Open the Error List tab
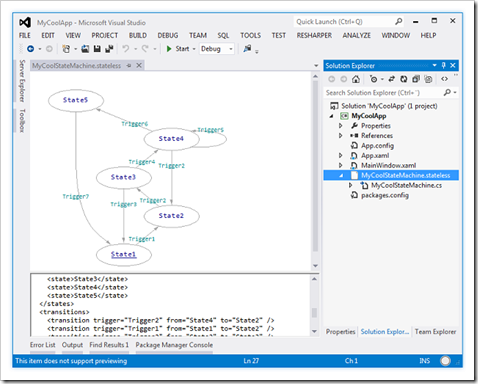 [x=43, y=345]
